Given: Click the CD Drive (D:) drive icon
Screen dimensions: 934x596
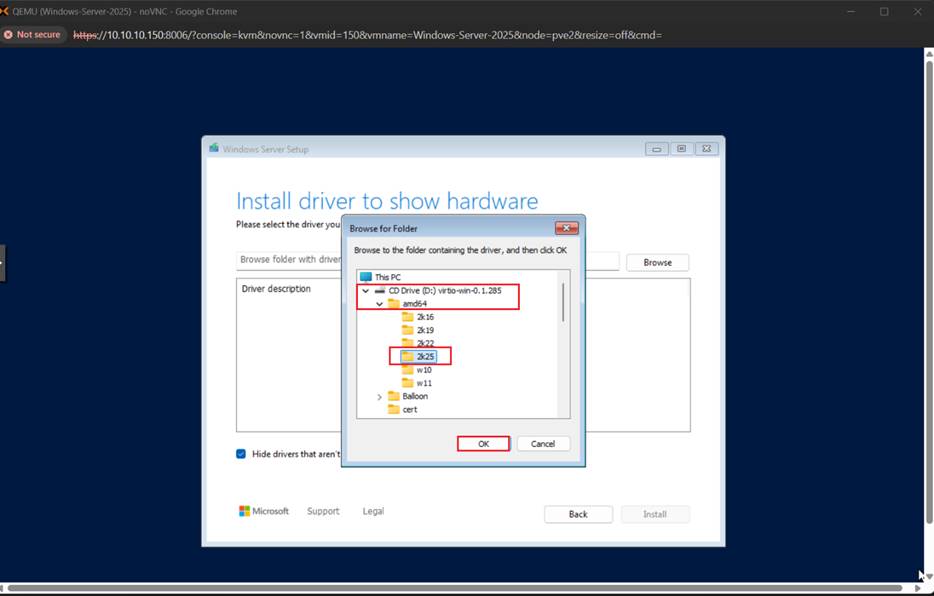Looking at the screenshot, I should [380, 290].
